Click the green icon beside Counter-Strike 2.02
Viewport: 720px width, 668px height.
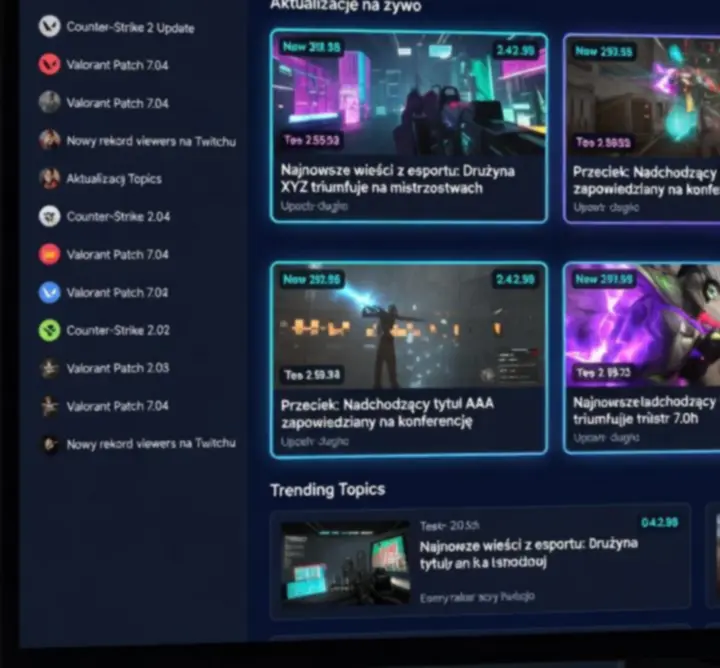pyautogui.click(x=49, y=330)
